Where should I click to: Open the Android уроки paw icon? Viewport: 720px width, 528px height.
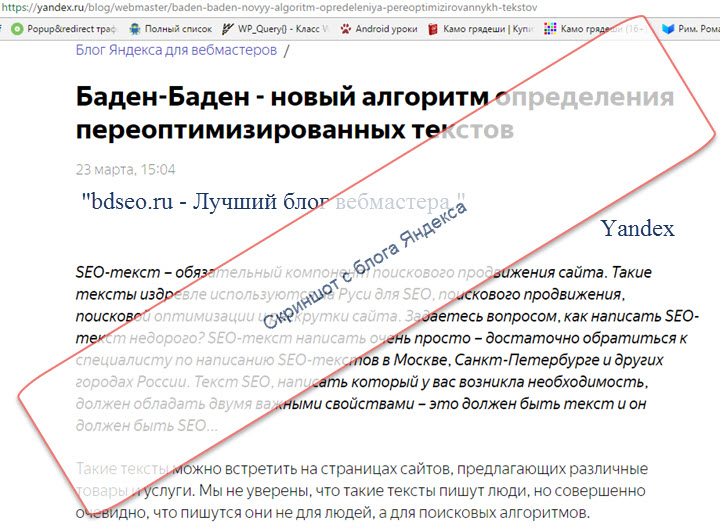(345, 29)
